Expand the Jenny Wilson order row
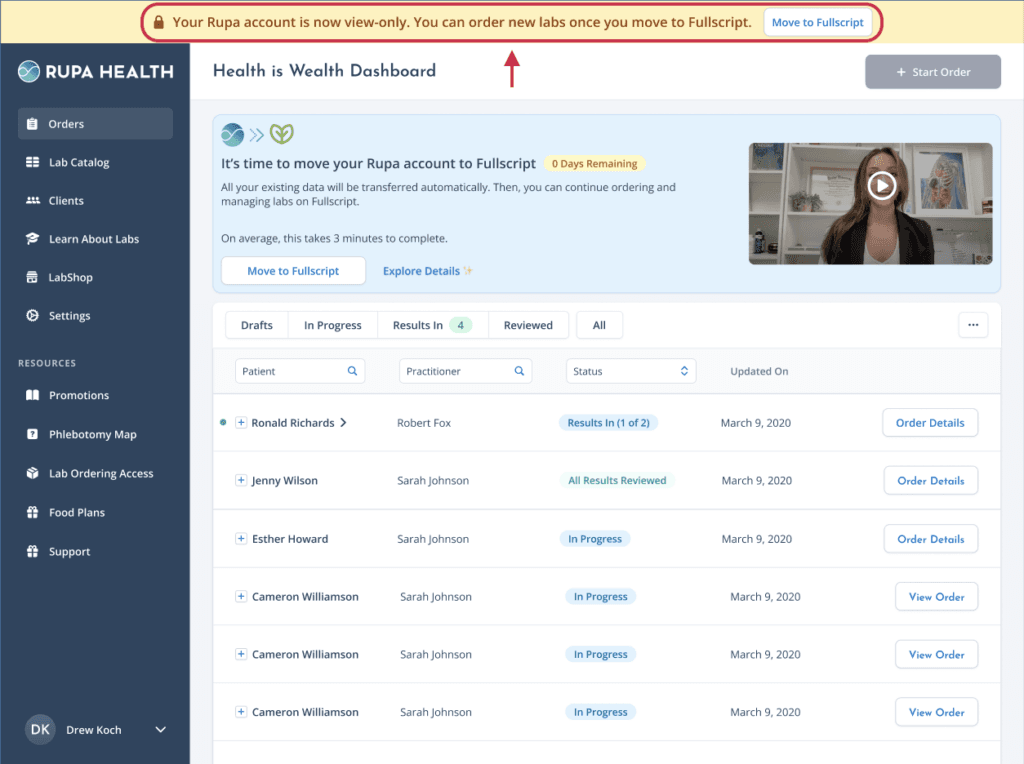 (241, 481)
